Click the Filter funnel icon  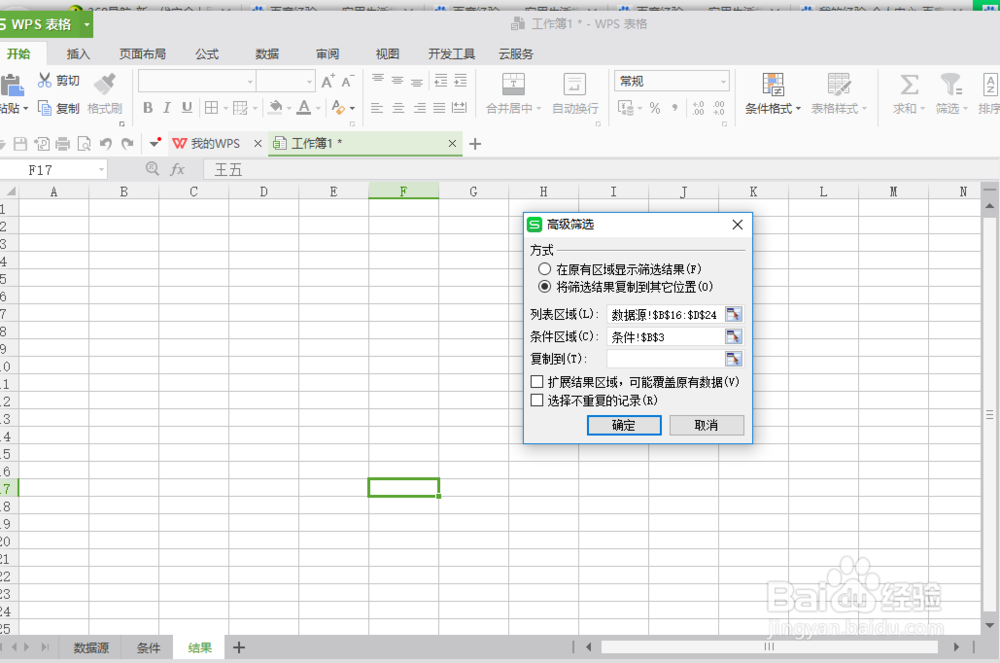[951, 84]
